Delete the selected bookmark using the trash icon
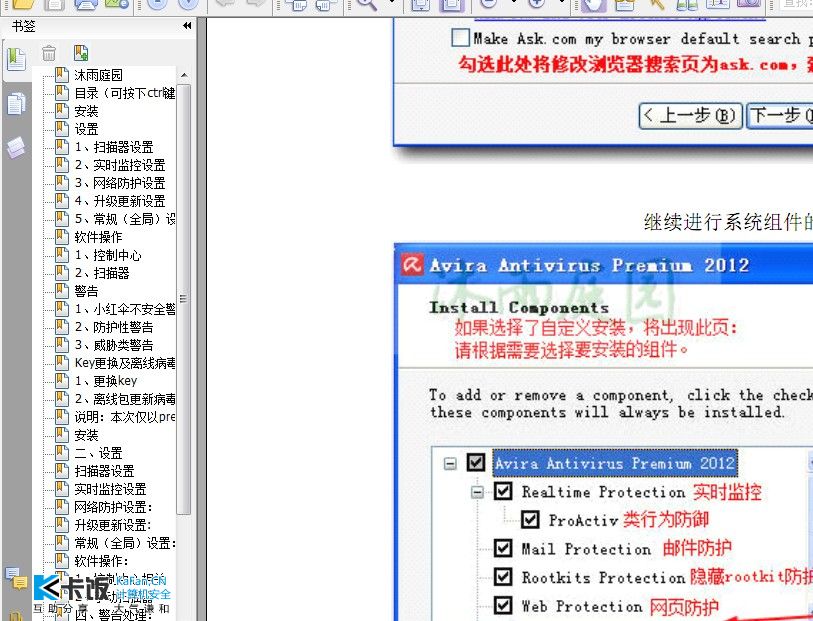Image resolution: width=813 pixels, height=621 pixels. click(x=49, y=53)
